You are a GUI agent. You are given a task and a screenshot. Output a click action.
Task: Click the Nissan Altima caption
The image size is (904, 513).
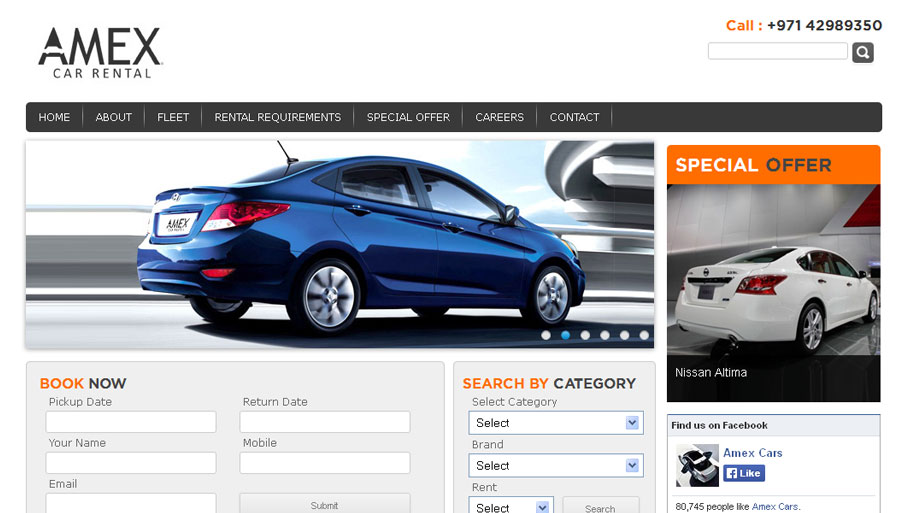(x=711, y=372)
